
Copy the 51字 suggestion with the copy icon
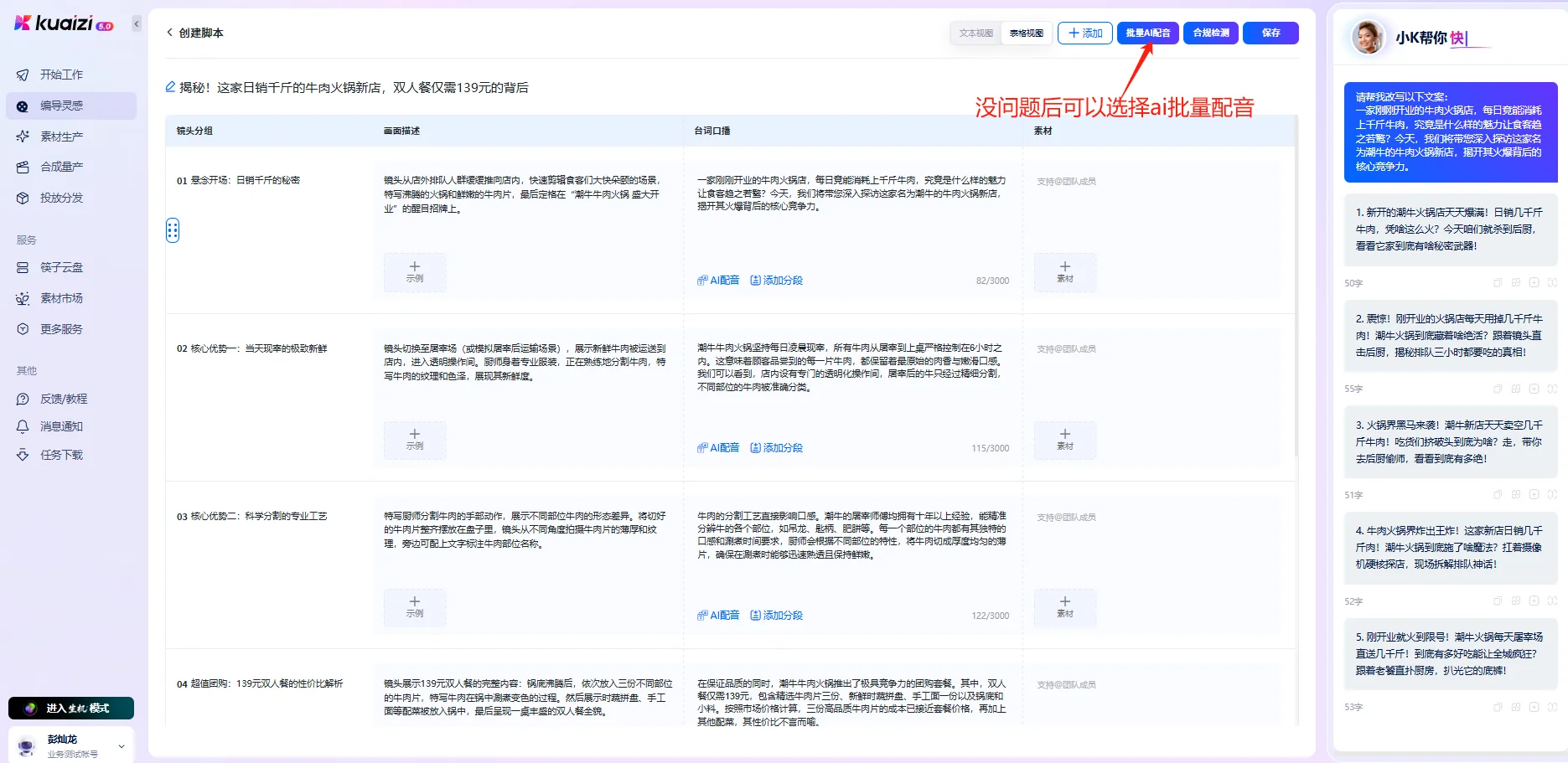tap(1498, 495)
